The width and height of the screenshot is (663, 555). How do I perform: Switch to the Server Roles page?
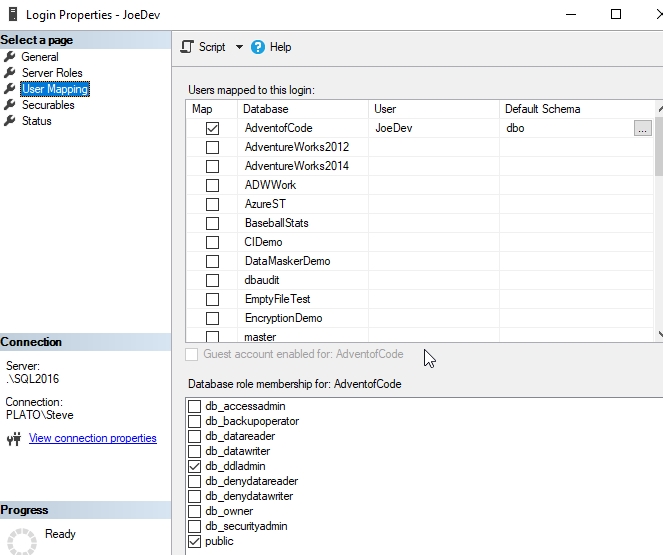coord(52,73)
